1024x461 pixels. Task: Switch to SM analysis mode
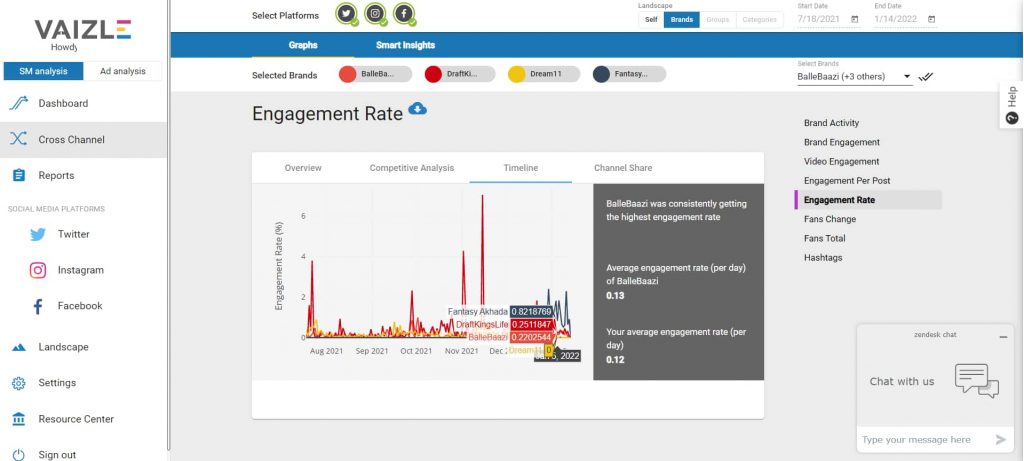pyautogui.click(x=43, y=71)
